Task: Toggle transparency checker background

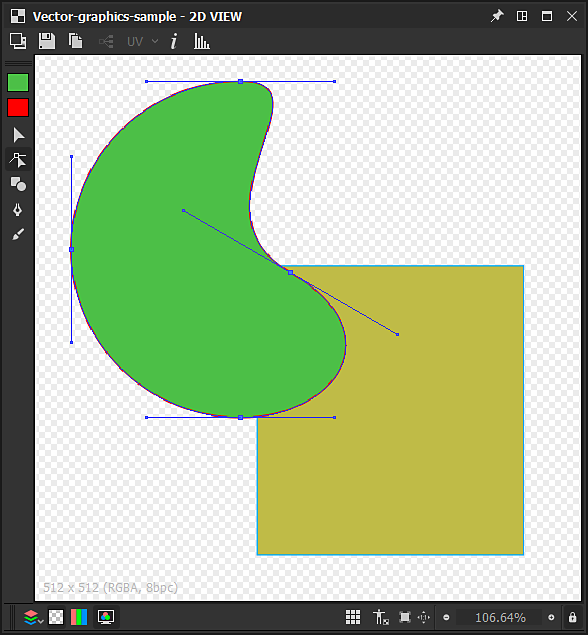Action: 56,617
